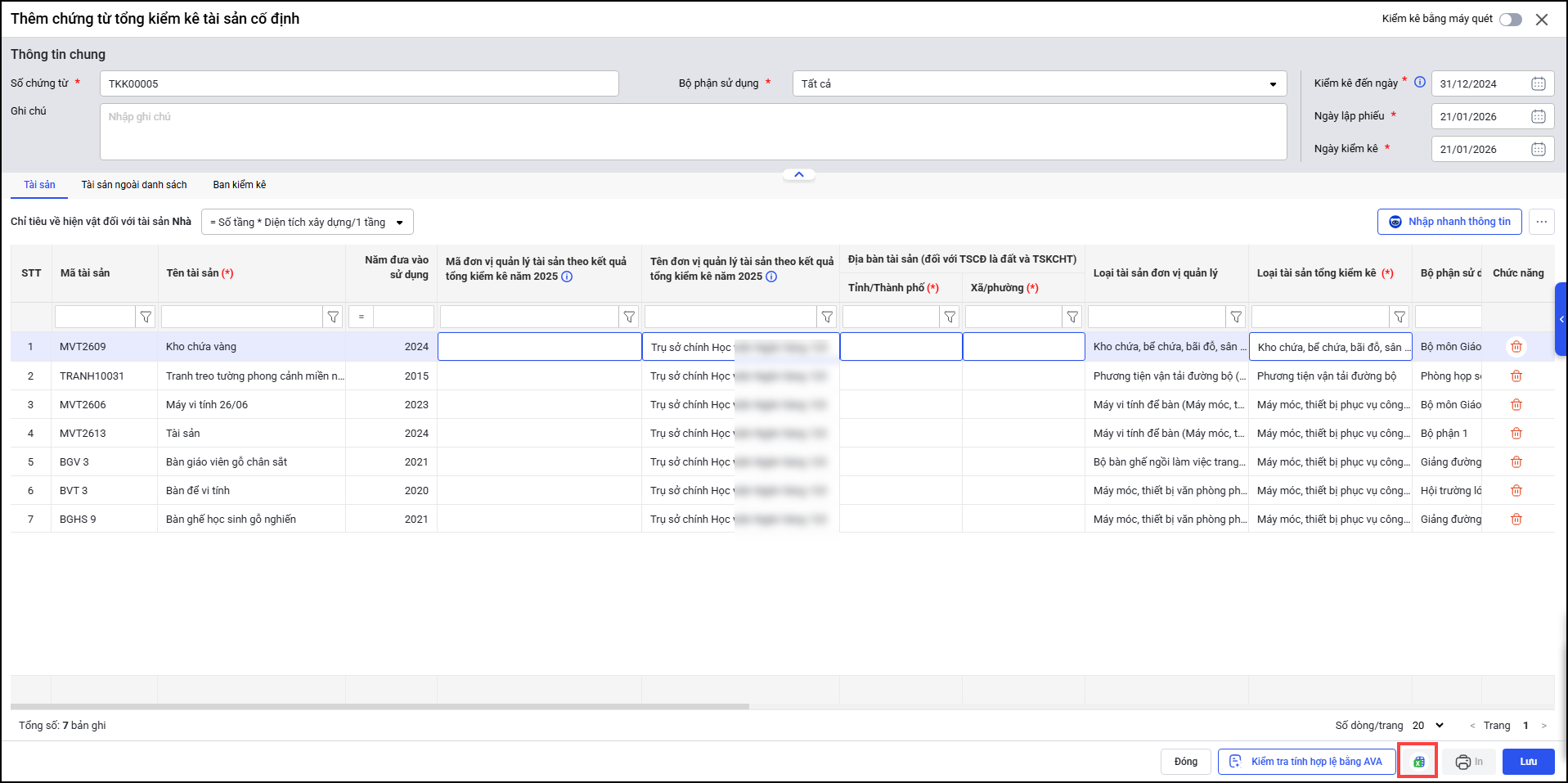This screenshot has height=783, width=1568.
Task: Delete the BGHS 9 asset row
Action: click(x=1516, y=519)
